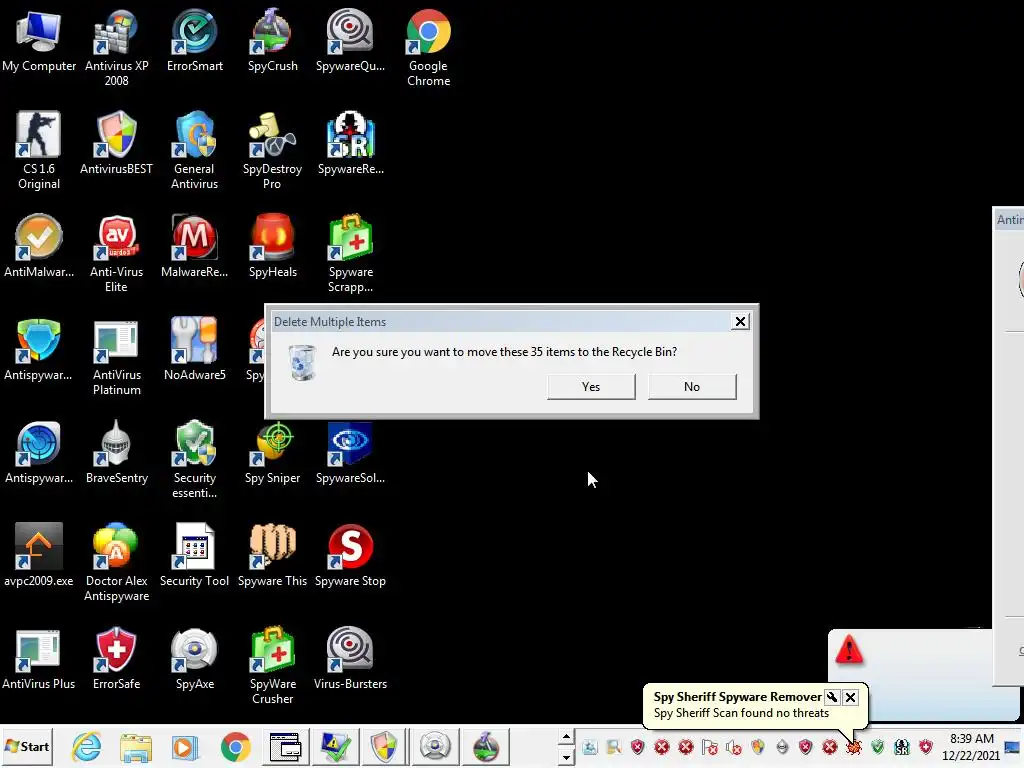Show later tray icons with down arrow
The height and width of the screenshot is (768, 1024).
(x=566, y=758)
